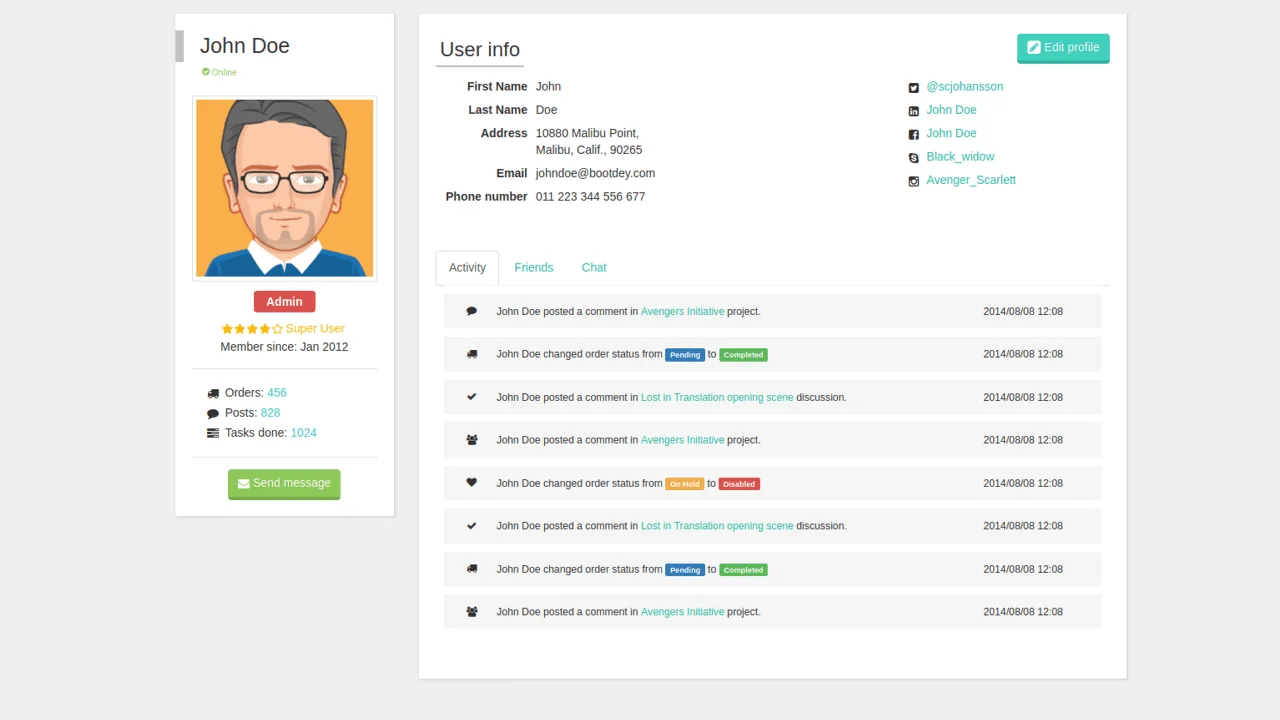Follow the Lost in Translation opening scene link

(717, 397)
